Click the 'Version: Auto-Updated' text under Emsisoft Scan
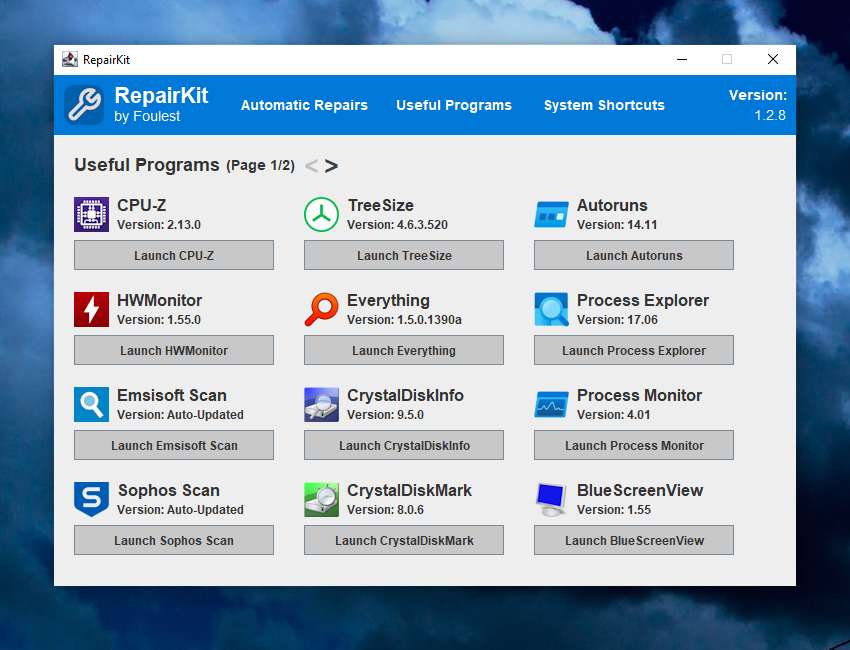 (x=181, y=415)
